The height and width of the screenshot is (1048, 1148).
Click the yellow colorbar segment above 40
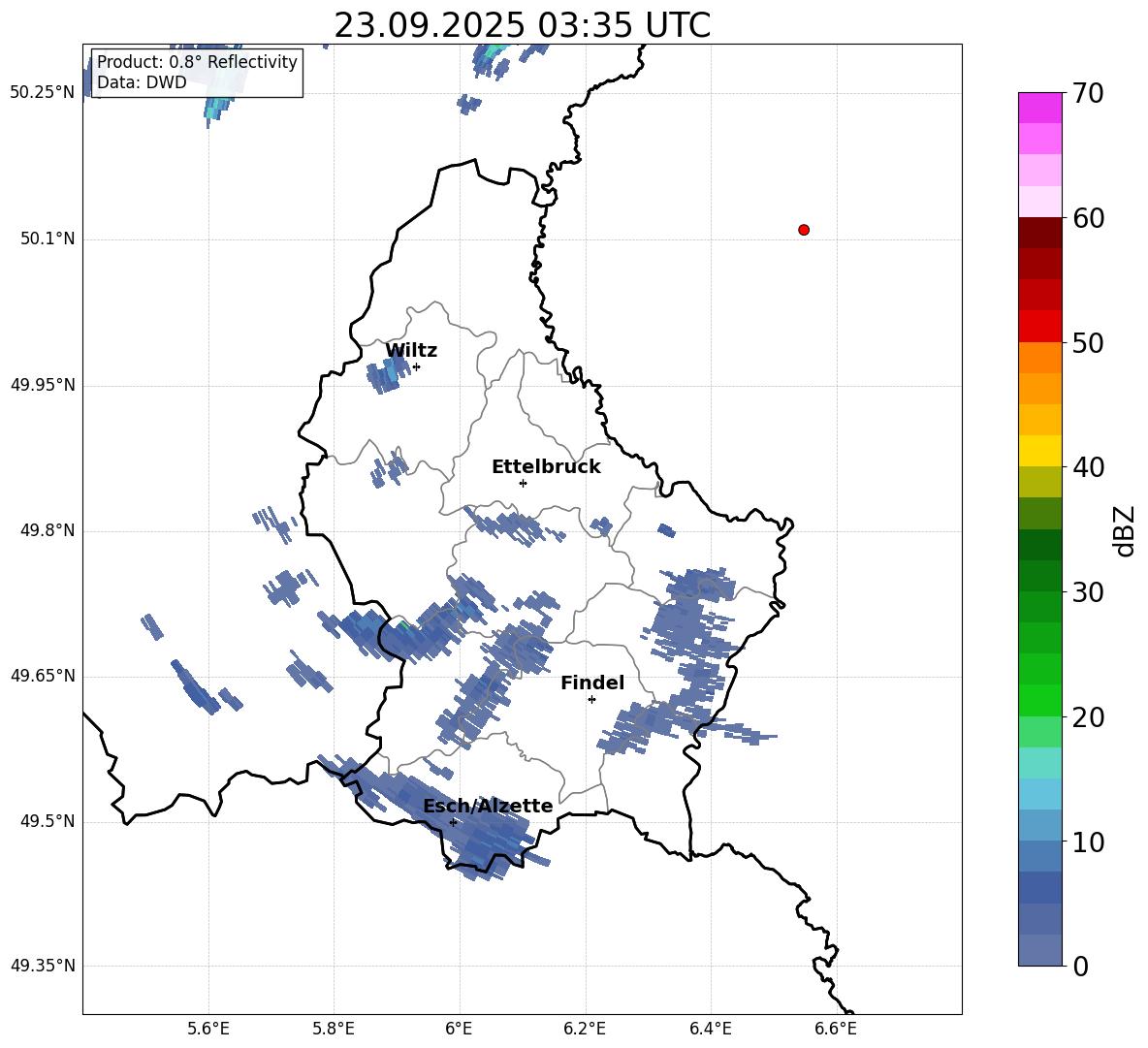click(x=1039, y=451)
